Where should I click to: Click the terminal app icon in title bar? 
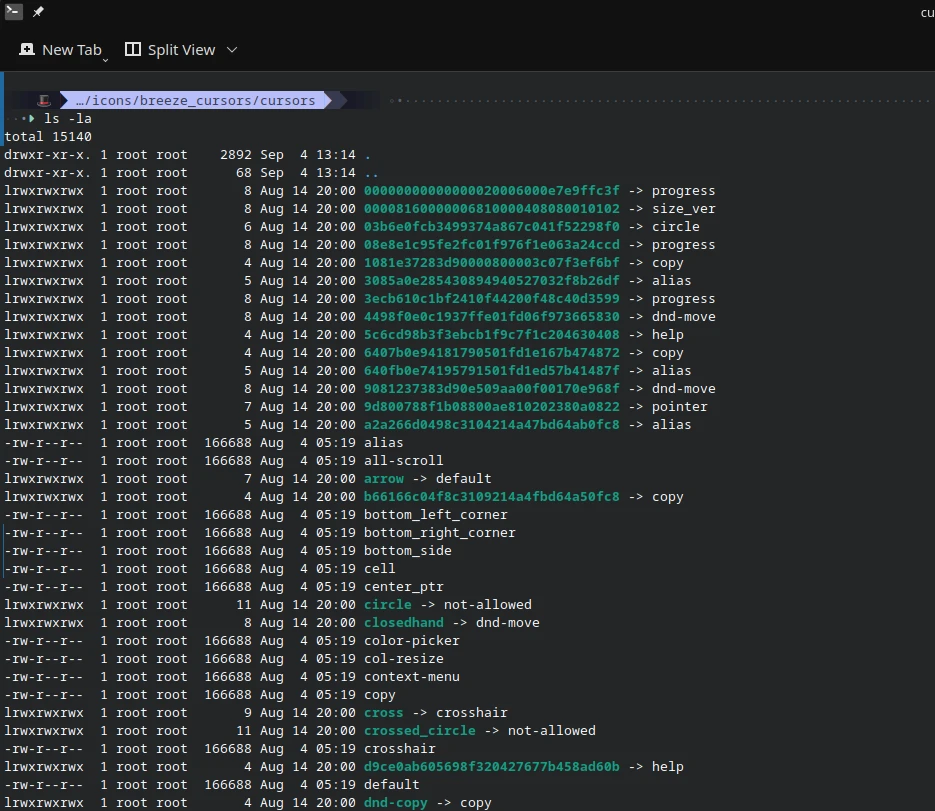point(14,11)
